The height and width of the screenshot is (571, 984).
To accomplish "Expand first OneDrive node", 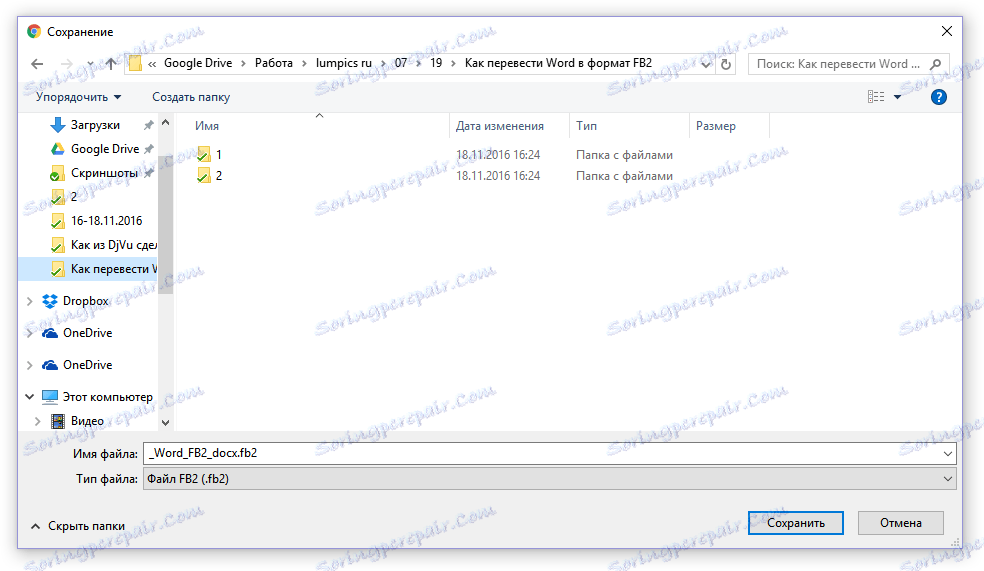I will pyautogui.click(x=29, y=333).
